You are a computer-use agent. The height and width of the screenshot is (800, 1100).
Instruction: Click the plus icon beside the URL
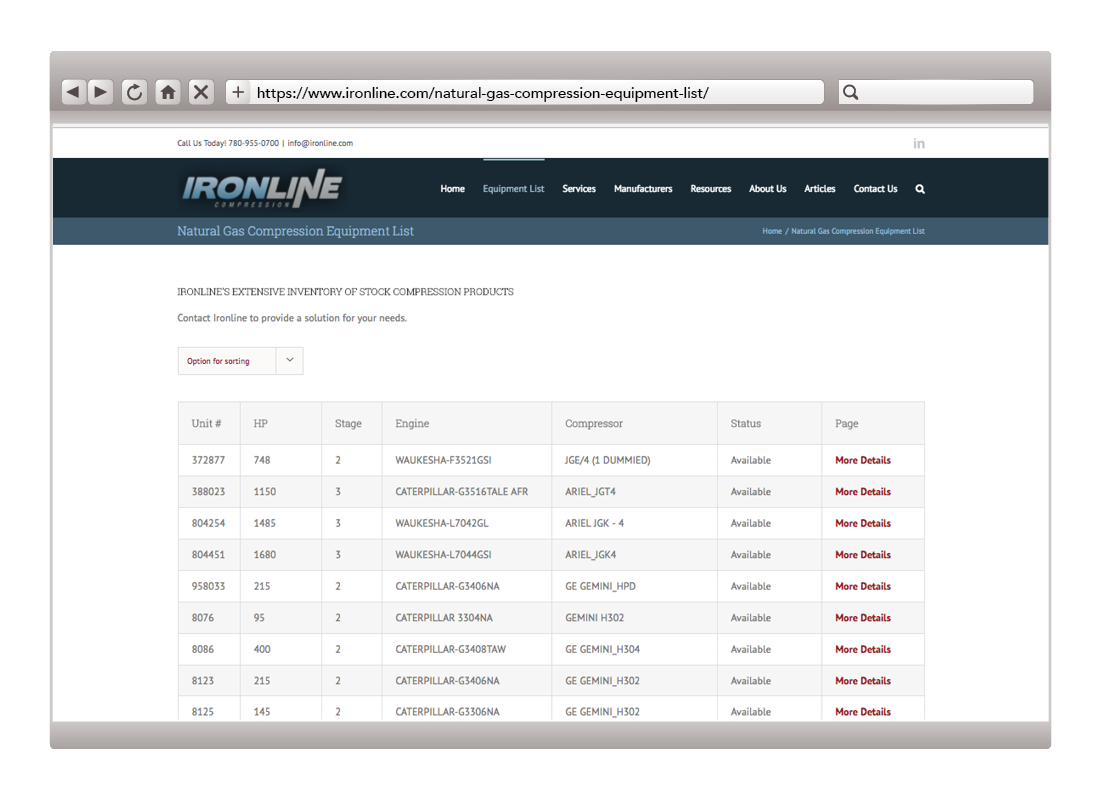(238, 92)
